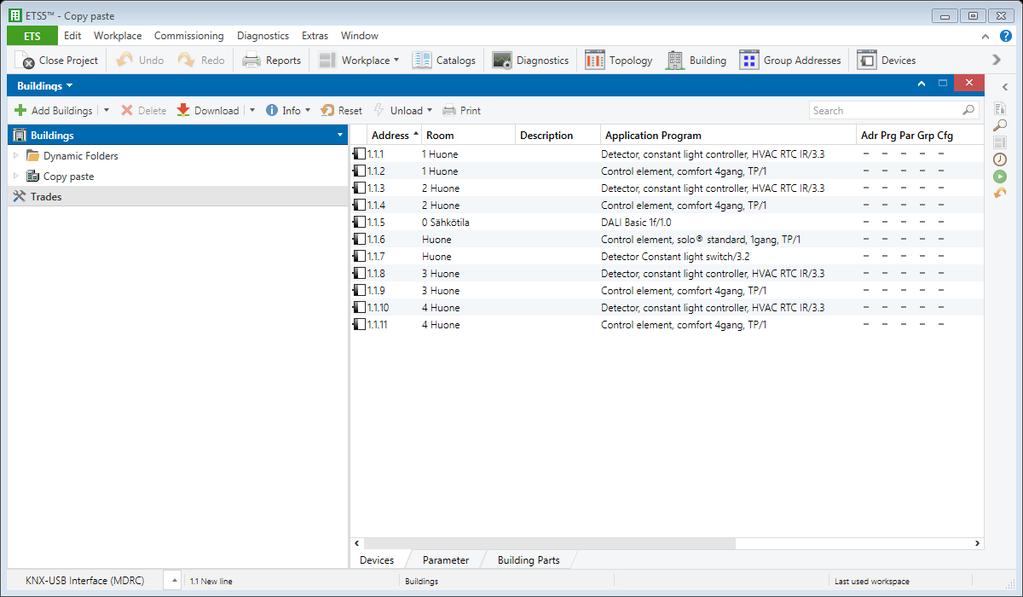Click the red Delete cross icon
Screen dimensions: 1023x597
coord(127,110)
